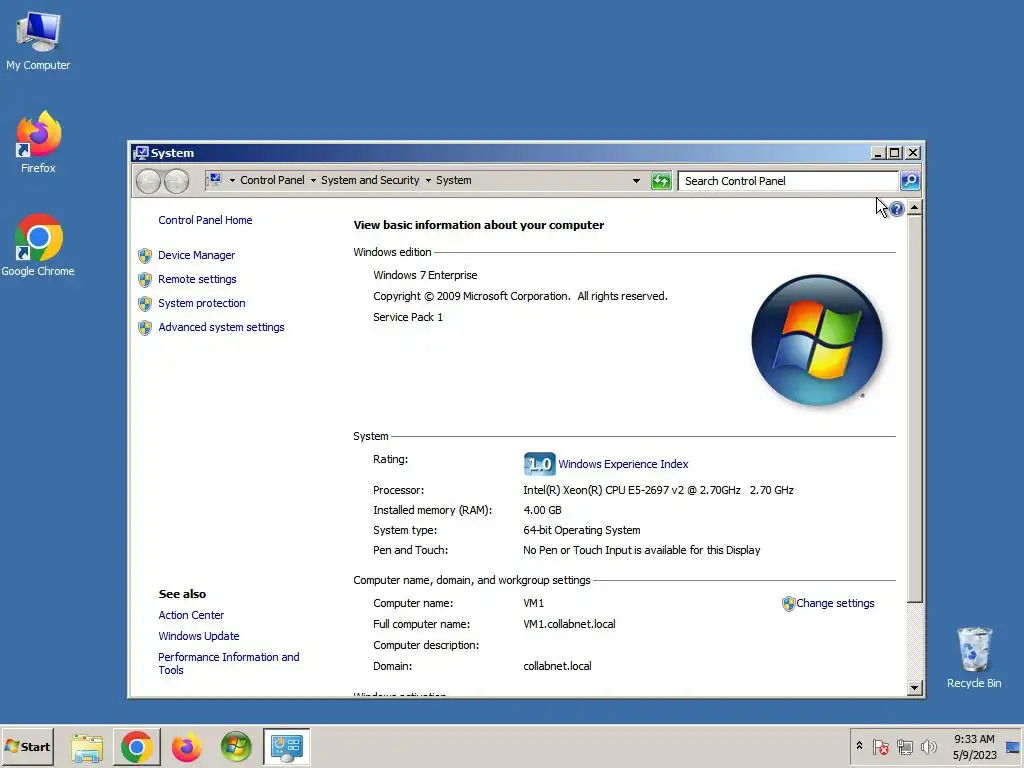1024x768 pixels.
Task: Click the "collabnet.local" domain value
Action: point(558,666)
